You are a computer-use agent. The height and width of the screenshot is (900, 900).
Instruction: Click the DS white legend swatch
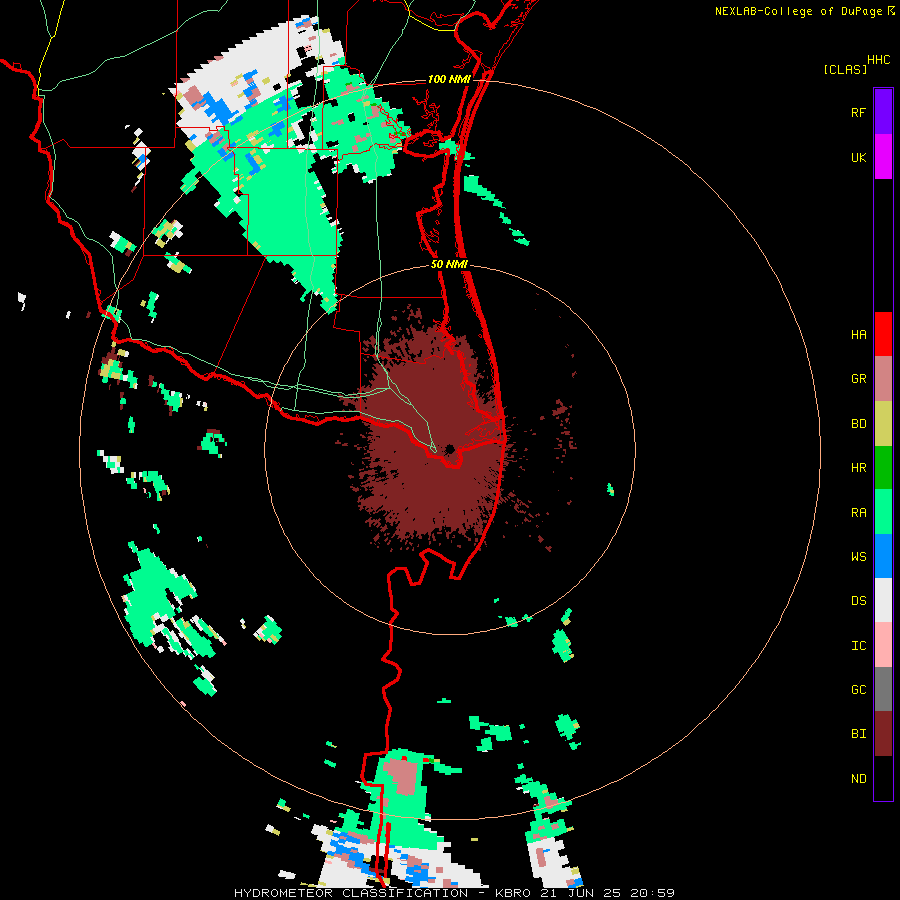pos(883,600)
